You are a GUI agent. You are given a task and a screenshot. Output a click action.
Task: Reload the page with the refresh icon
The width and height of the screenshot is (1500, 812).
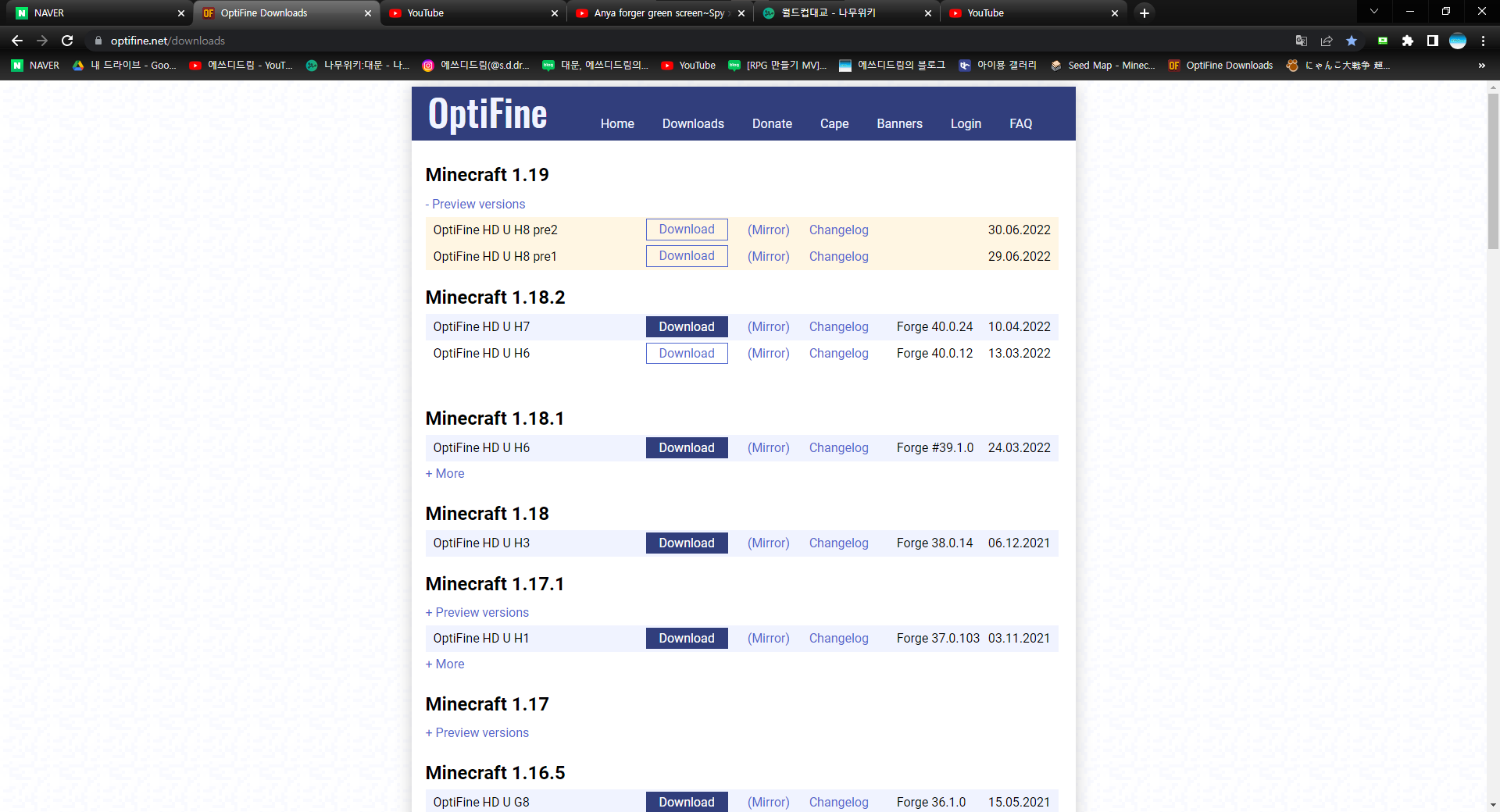click(67, 41)
